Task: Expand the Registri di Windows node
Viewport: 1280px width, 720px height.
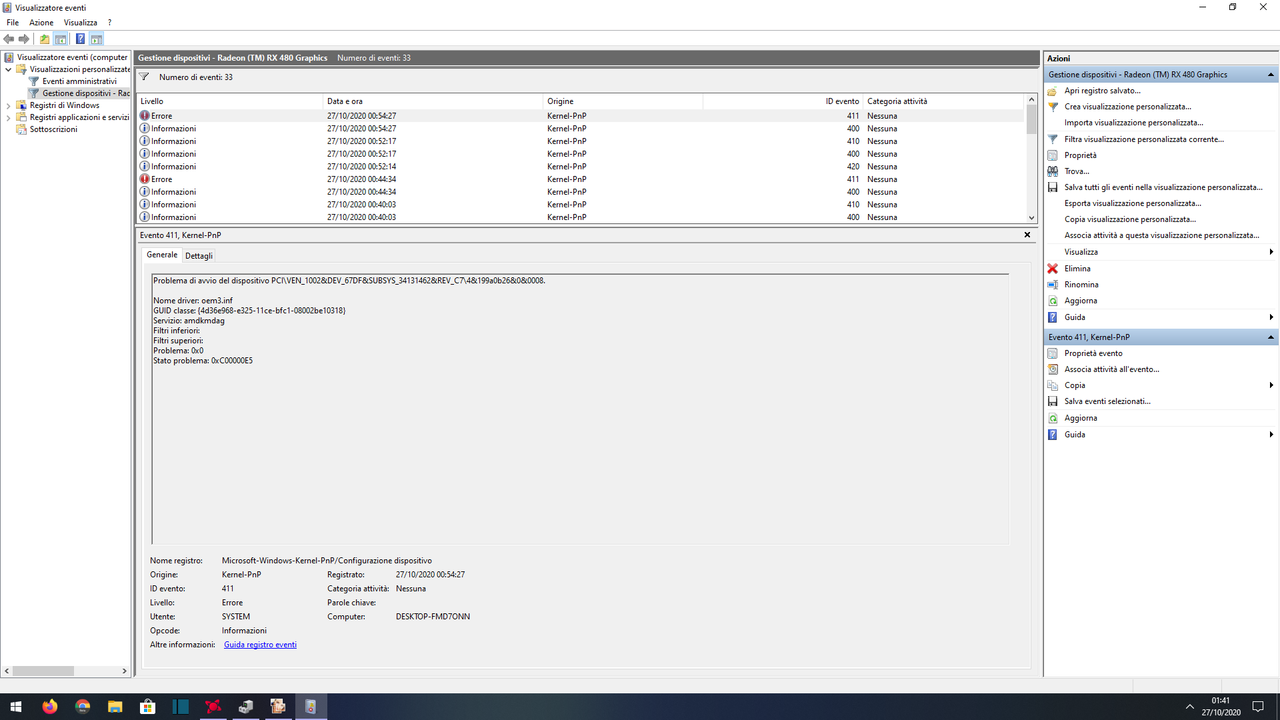Action: tap(9, 105)
